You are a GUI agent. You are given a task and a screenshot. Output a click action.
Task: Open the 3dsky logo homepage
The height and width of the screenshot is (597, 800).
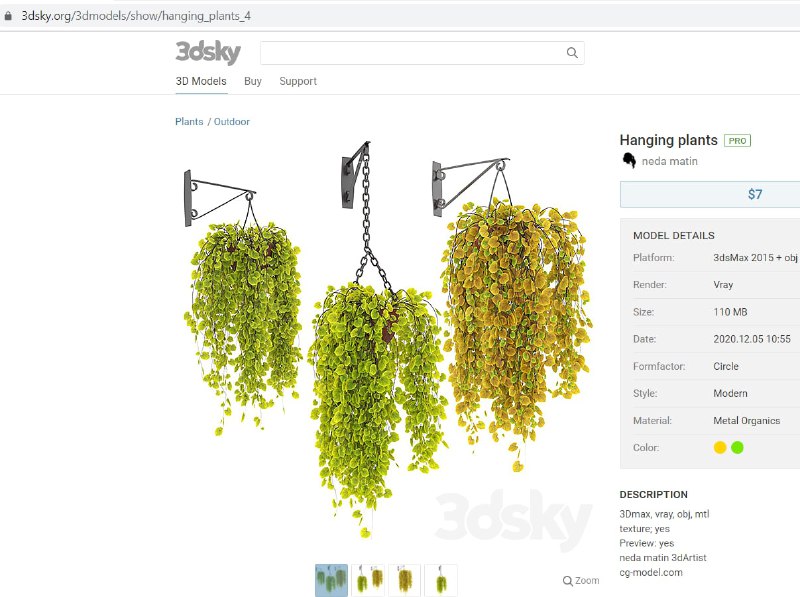[208, 53]
